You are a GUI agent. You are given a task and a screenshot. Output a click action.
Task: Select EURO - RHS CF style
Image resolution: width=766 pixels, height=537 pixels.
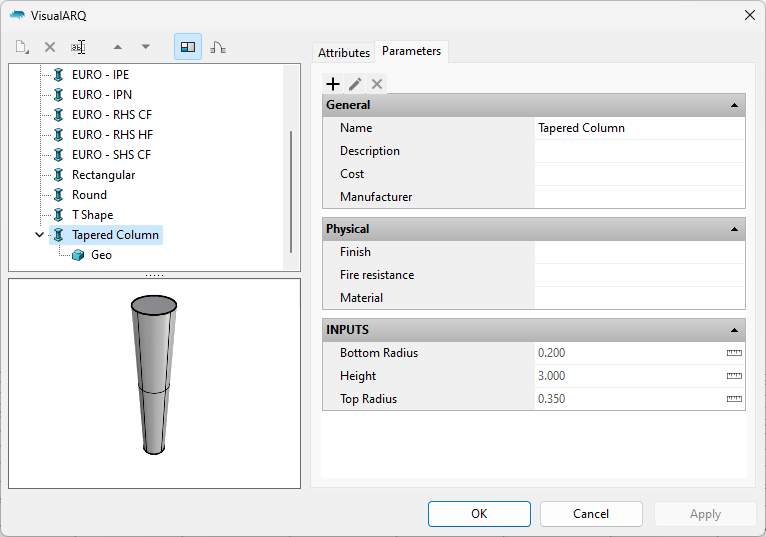click(112, 115)
